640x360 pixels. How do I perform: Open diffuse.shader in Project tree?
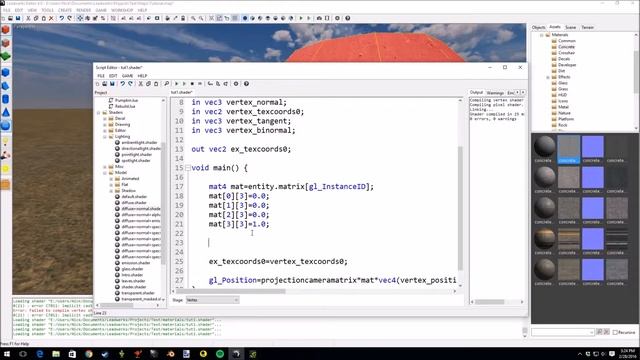134,202
